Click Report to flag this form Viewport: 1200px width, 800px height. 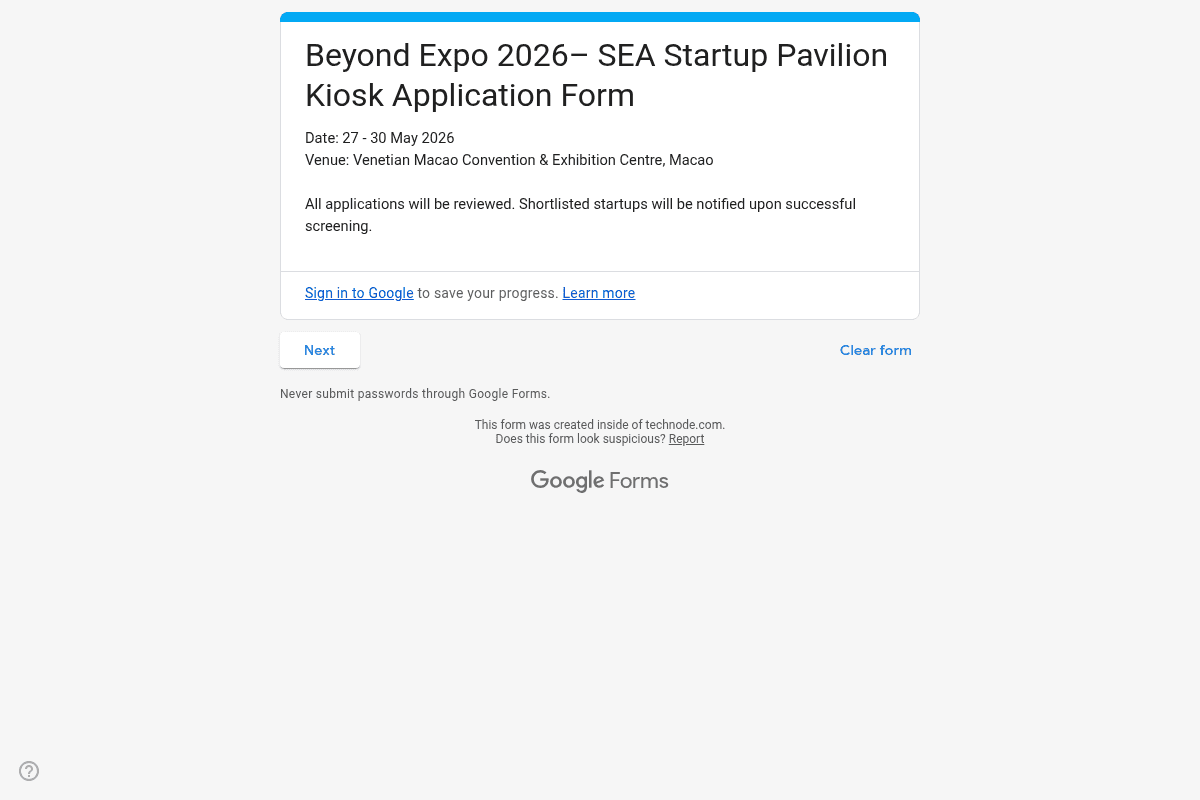point(686,439)
